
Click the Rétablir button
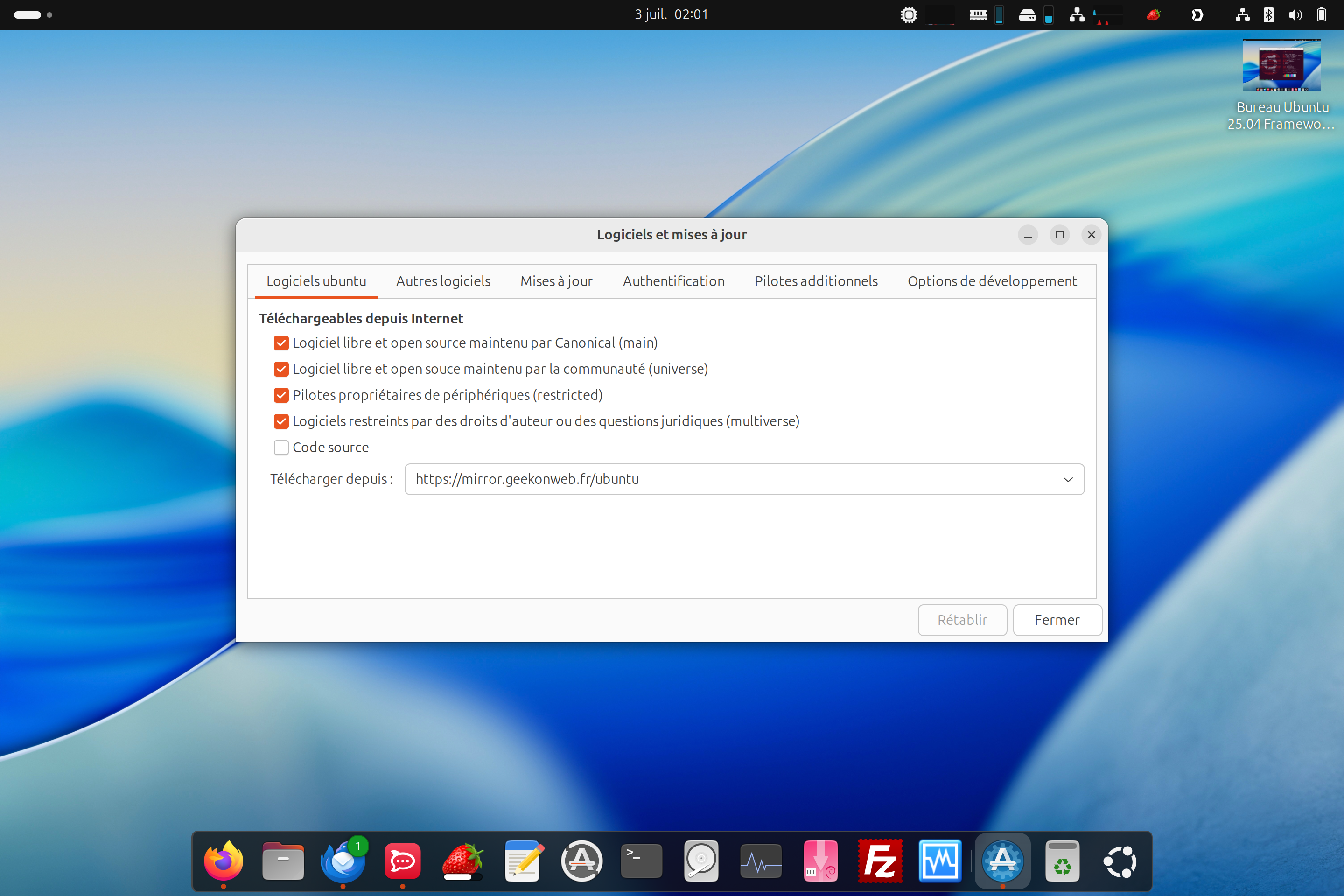[x=962, y=620]
